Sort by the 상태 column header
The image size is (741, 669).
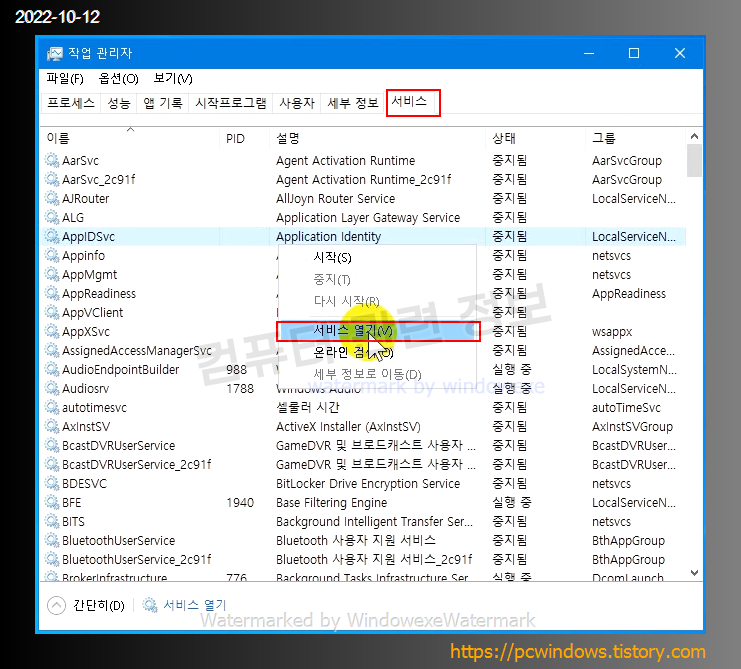click(534, 138)
